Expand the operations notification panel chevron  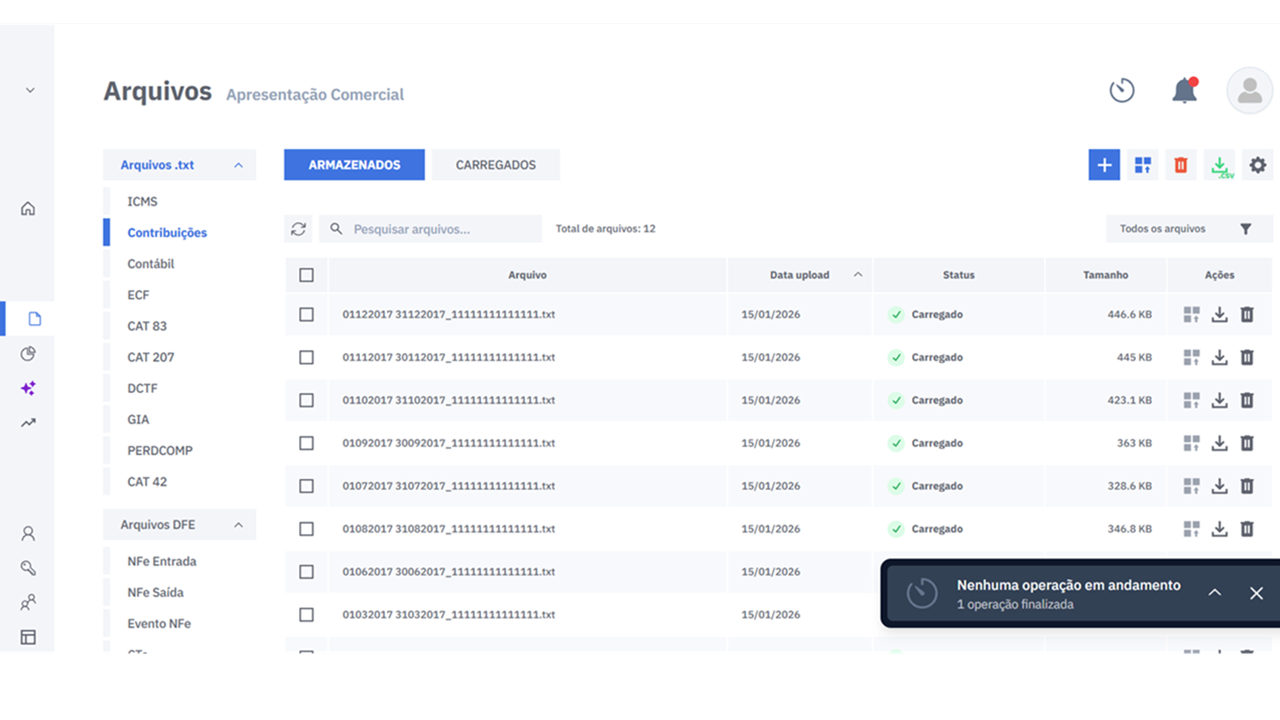click(x=1214, y=593)
